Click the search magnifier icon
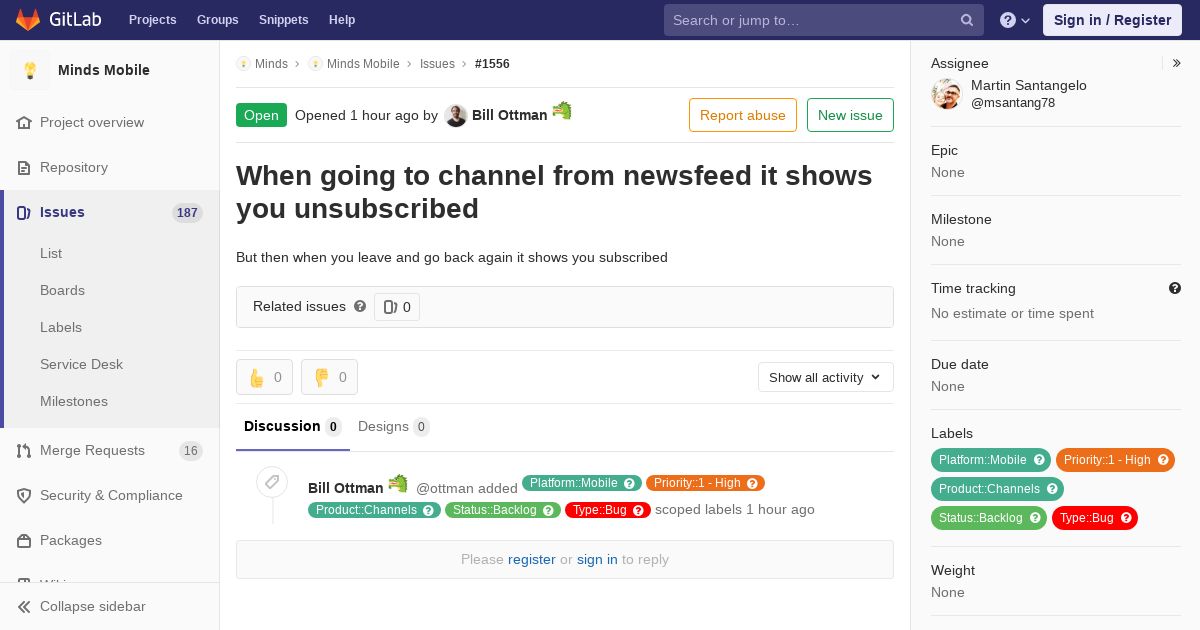1200x630 pixels. tap(967, 20)
